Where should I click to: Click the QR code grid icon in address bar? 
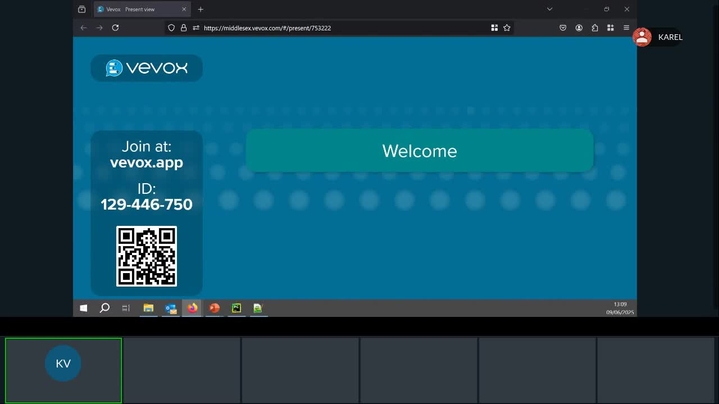[494, 28]
